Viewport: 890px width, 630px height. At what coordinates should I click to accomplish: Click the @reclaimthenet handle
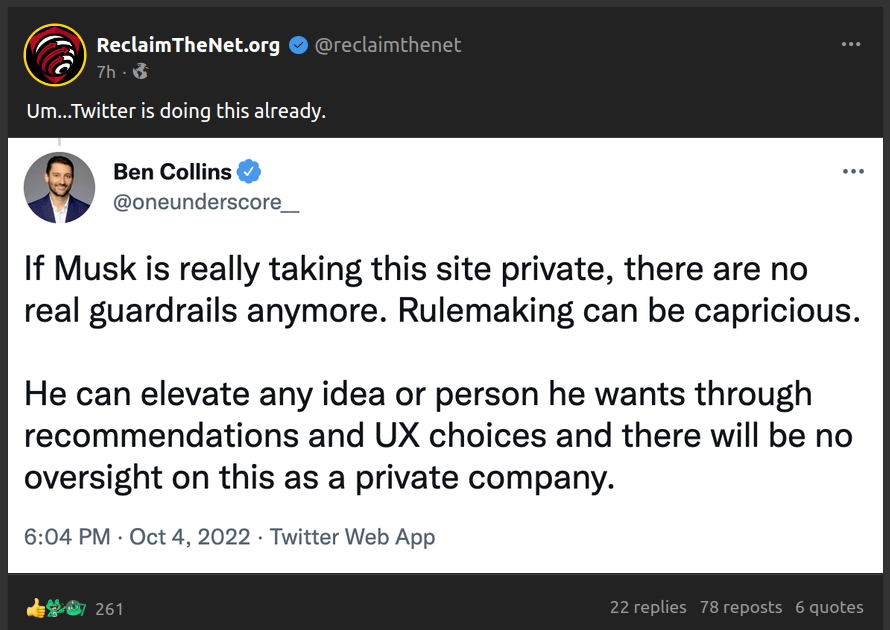tap(388, 45)
